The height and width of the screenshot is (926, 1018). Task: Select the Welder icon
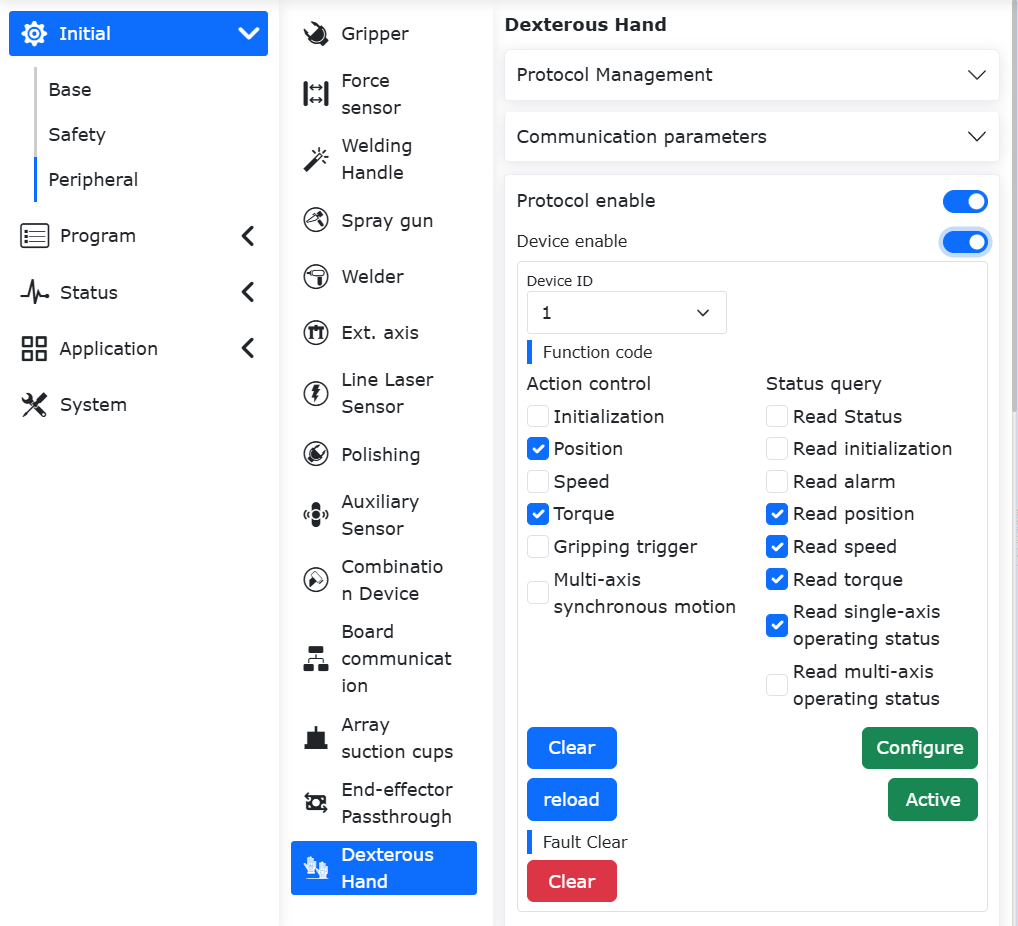(316, 277)
